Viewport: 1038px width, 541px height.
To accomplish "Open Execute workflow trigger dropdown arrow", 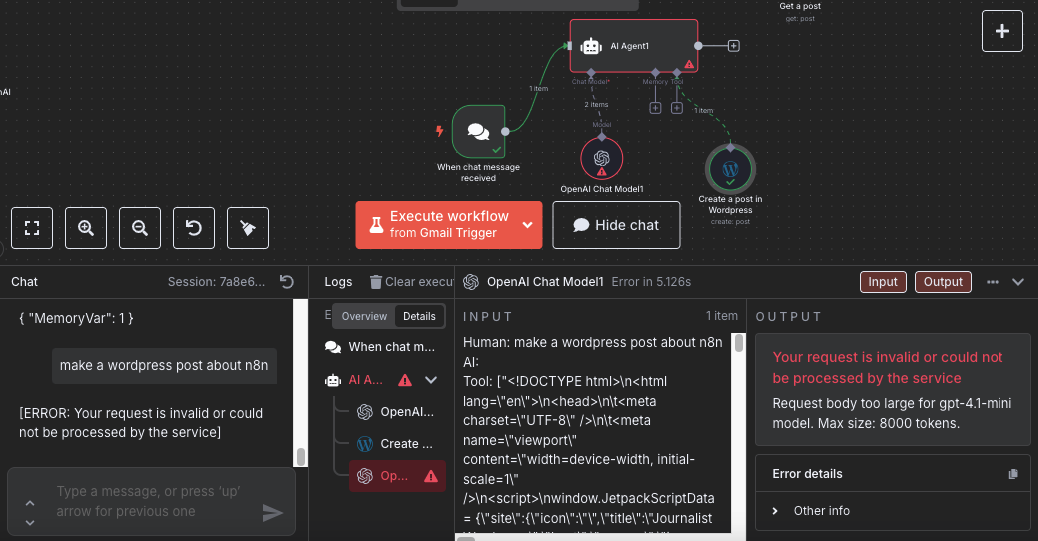I will coord(528,225).
